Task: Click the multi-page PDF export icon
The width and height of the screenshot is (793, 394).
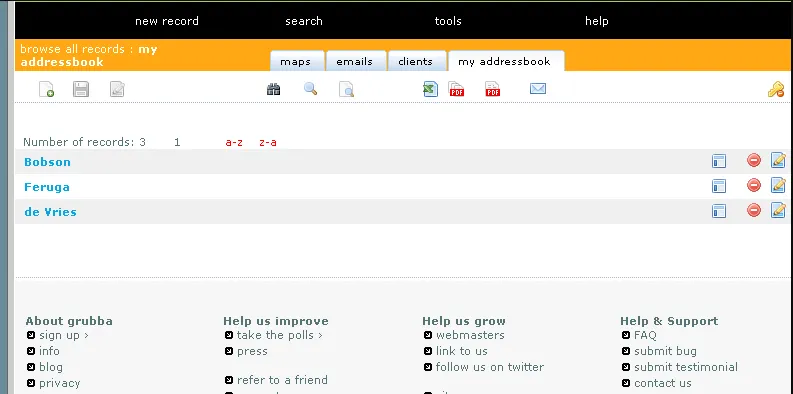Action: 457,89
